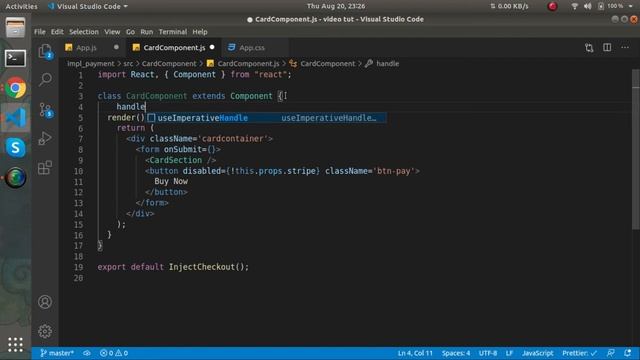Screen dimensions: 640x360
Task: Click Activities in the top bar
Action: pyautogui.click(x=21, y=6)
